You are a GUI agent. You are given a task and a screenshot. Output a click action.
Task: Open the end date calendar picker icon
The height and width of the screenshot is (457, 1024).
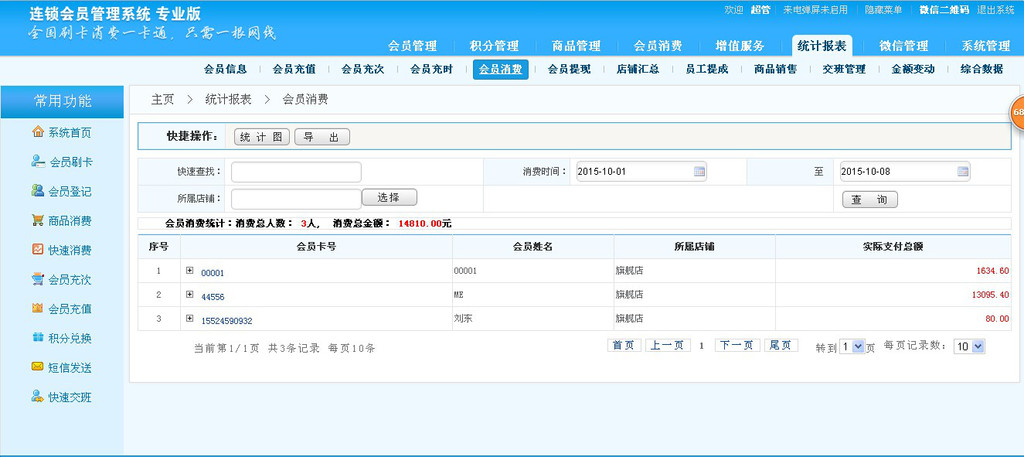(963, 172)
